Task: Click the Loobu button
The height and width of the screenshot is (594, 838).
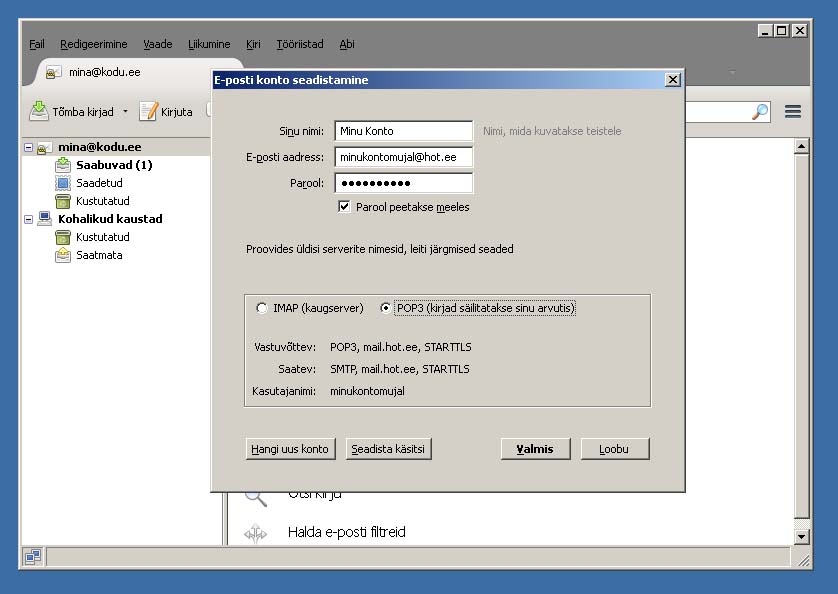Action: click(614, 449)
